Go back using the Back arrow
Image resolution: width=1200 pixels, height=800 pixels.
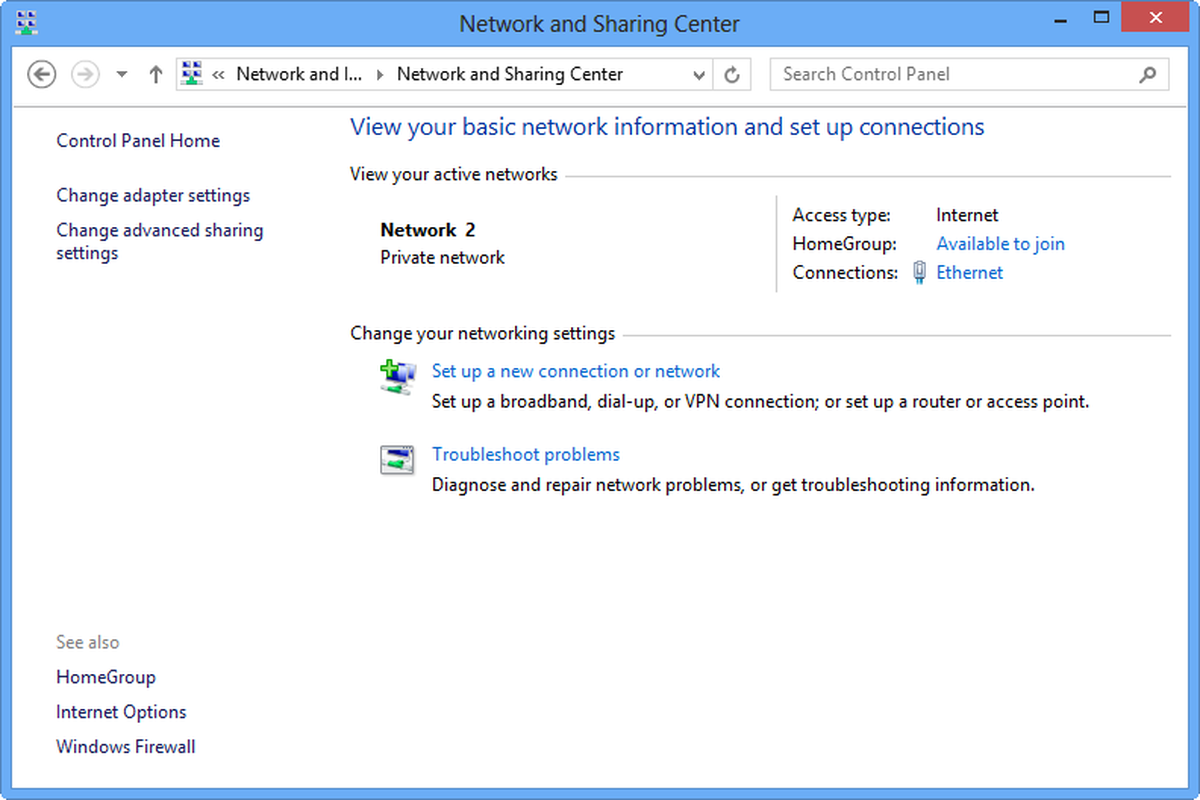pyautogui.click(x=41, y=73)
